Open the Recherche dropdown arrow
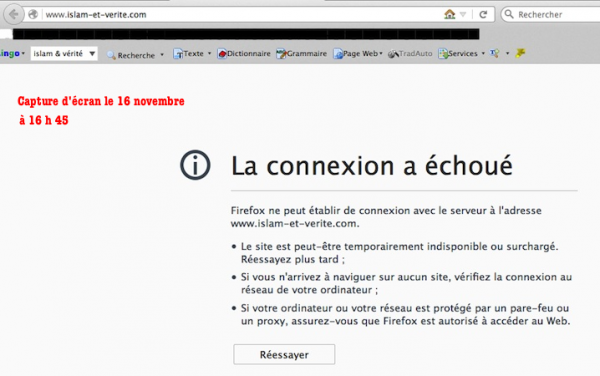Screen dimensions: 600x376 (x=162, y=55)
